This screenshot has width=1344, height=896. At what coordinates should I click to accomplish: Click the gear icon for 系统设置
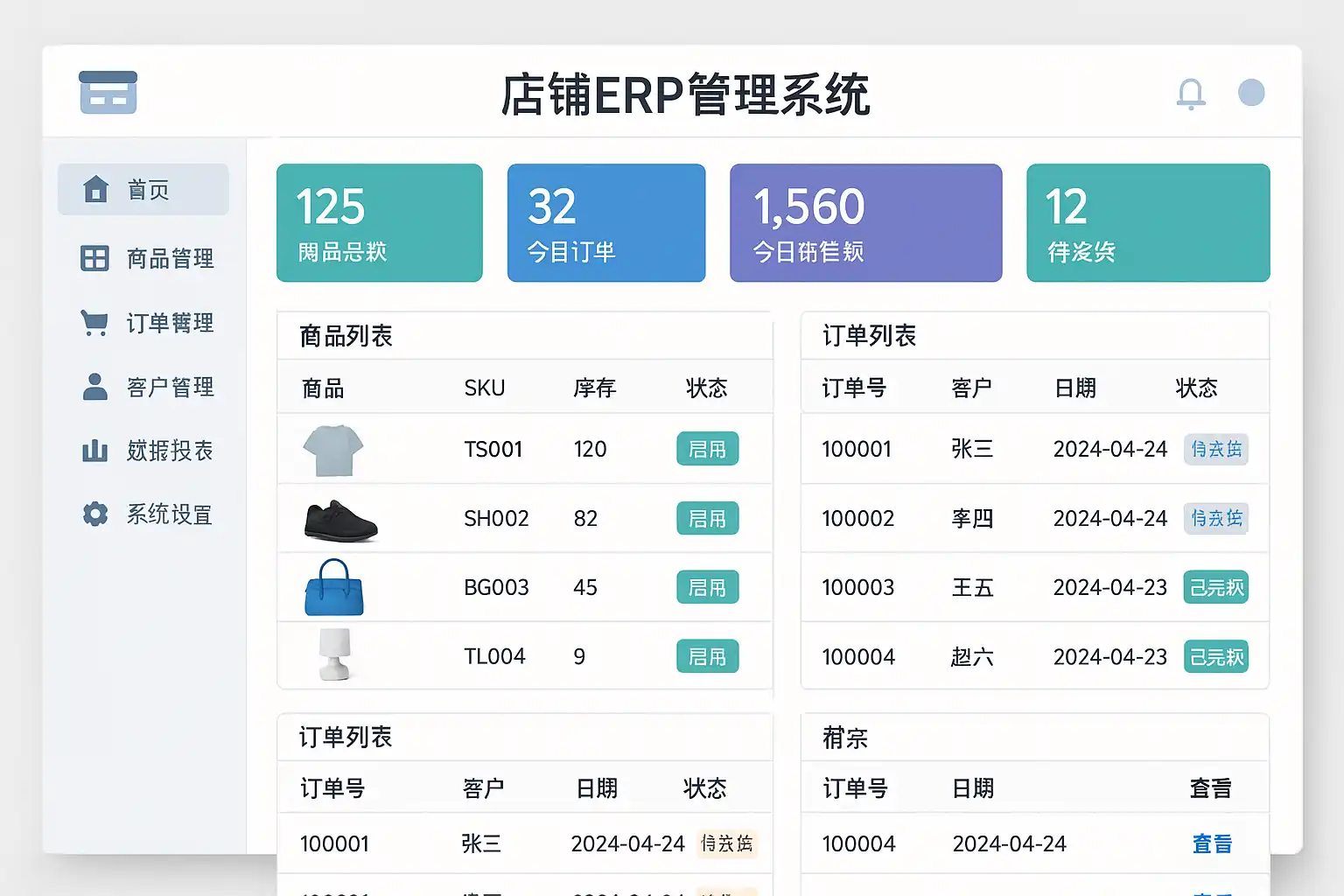click(x=94, y=514)
